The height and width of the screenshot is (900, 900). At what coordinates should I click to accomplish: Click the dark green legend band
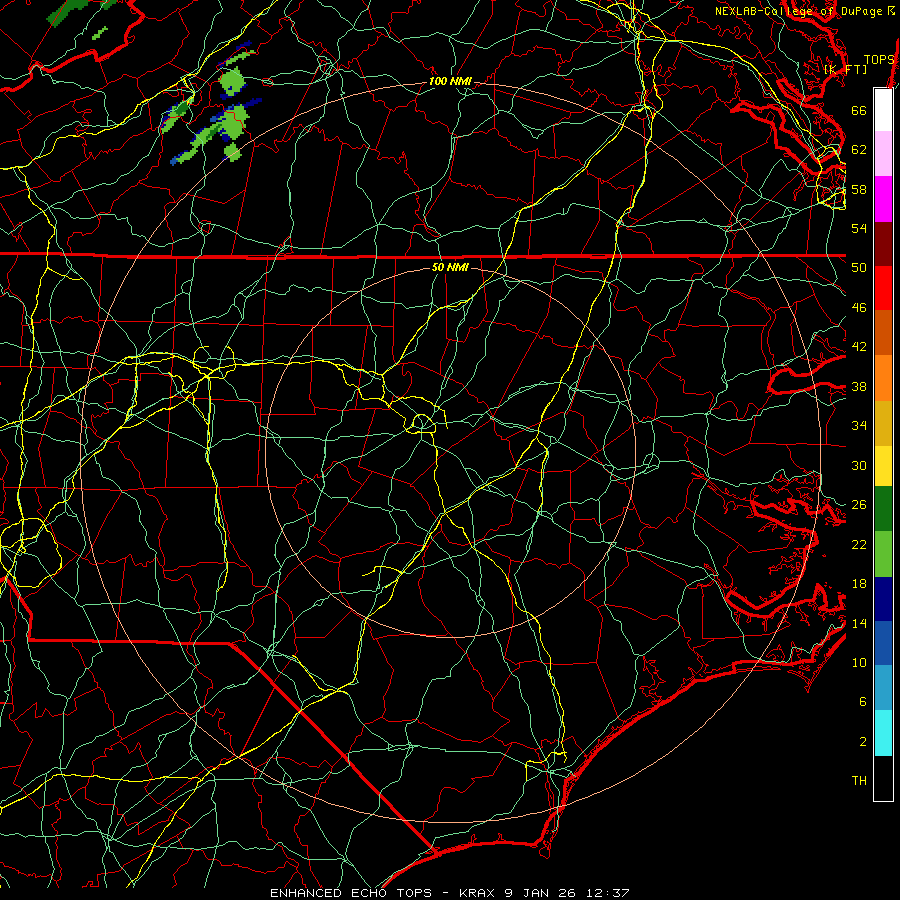click(883, 509)
